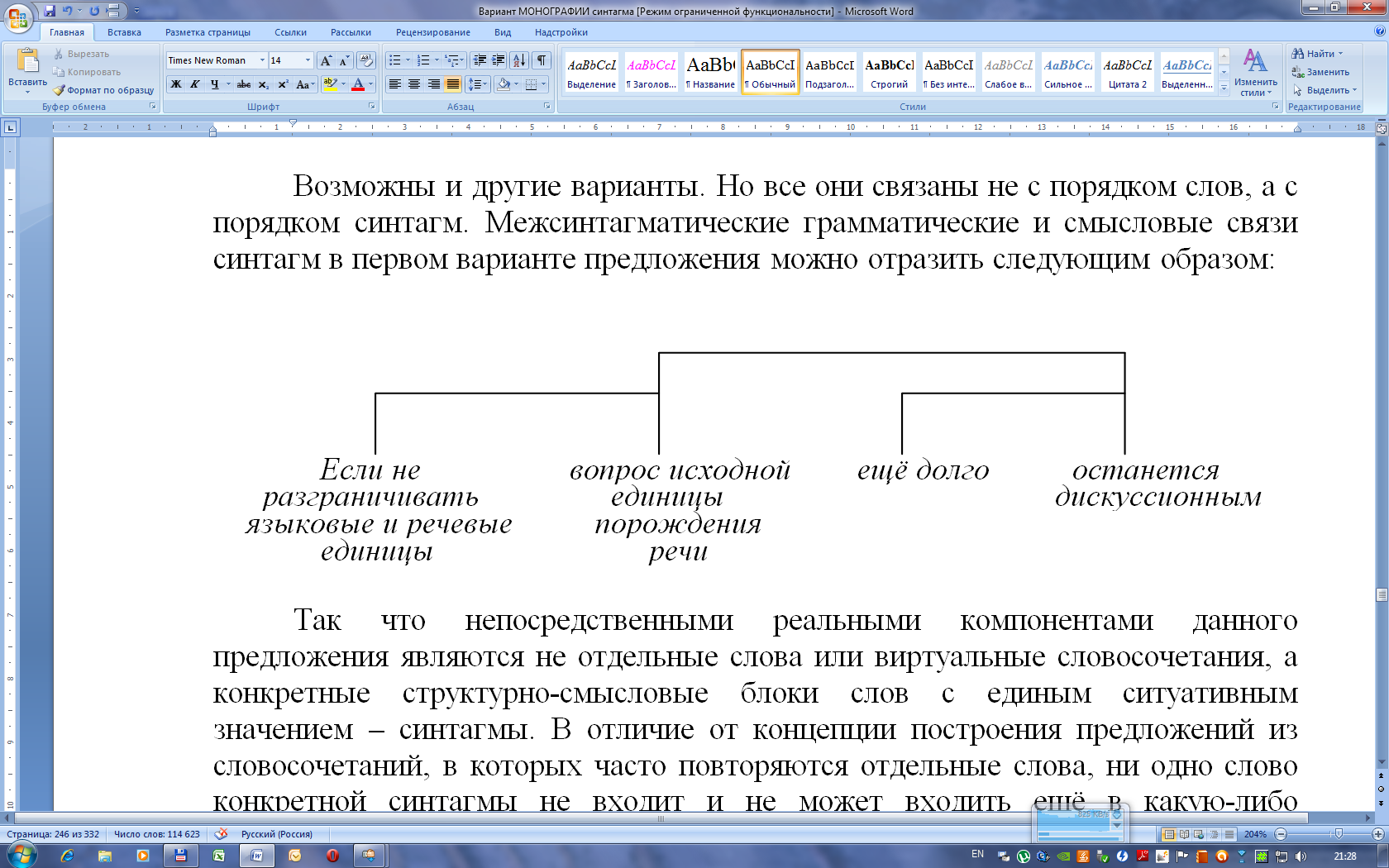This screenshot has width=1389, height=868.
Task: Open the font size 14 dropdown
Action: coord(308,60)
